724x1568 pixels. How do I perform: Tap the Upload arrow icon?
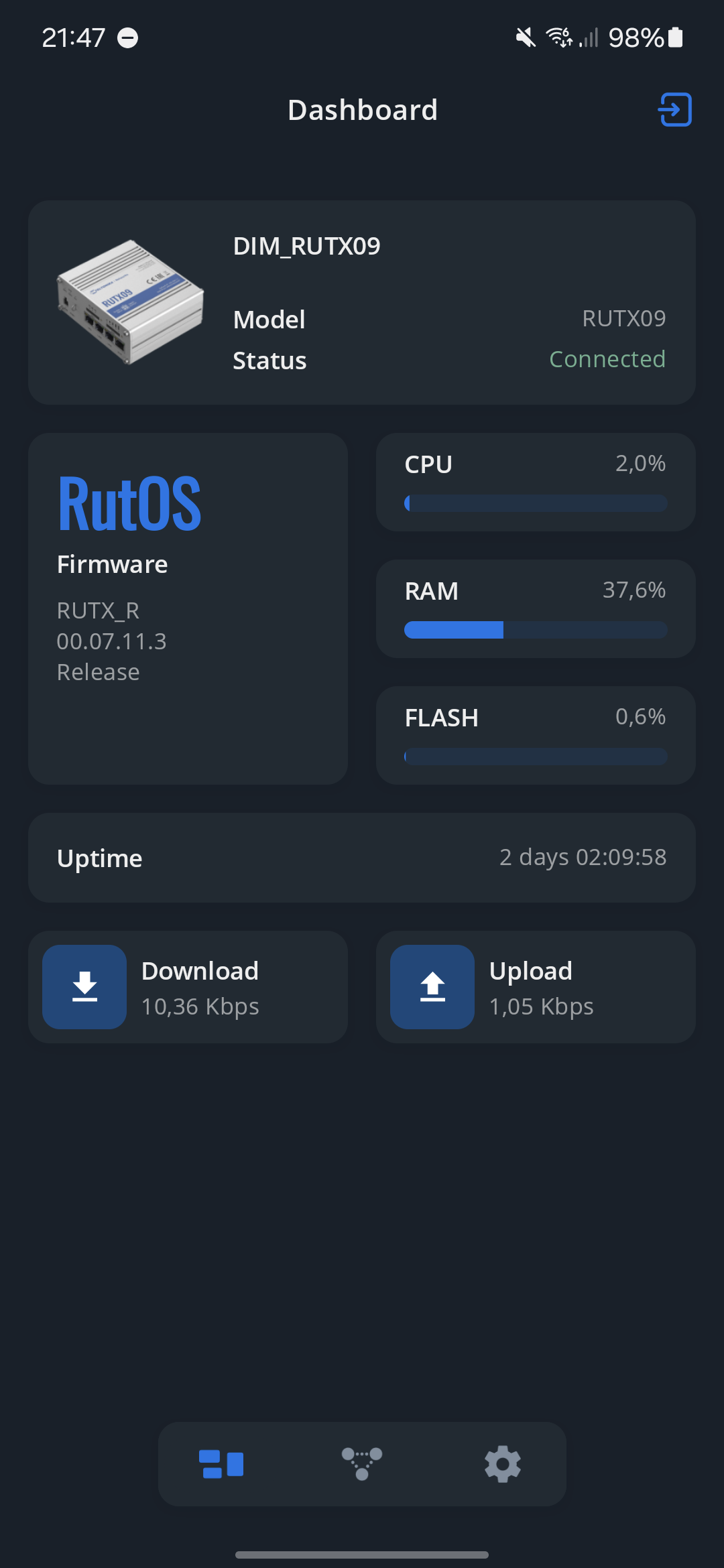[432, 987]
